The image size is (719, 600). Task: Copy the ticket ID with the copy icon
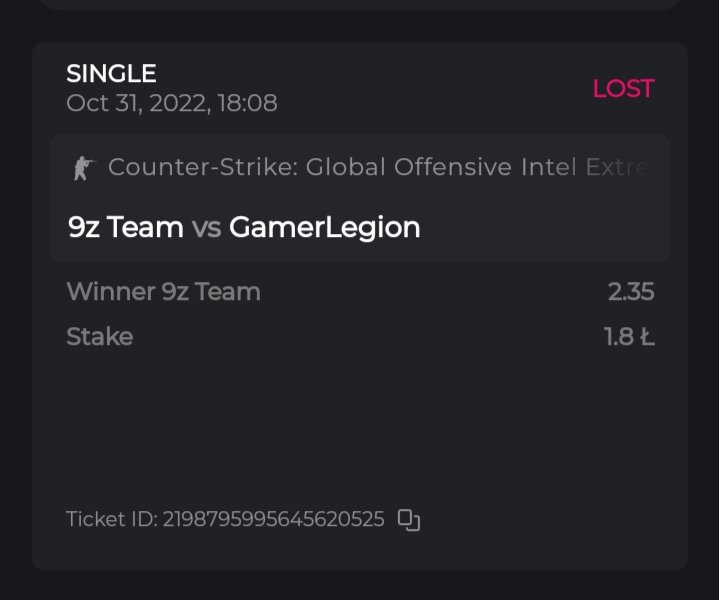pyautogui.click(x=408, y=520)
